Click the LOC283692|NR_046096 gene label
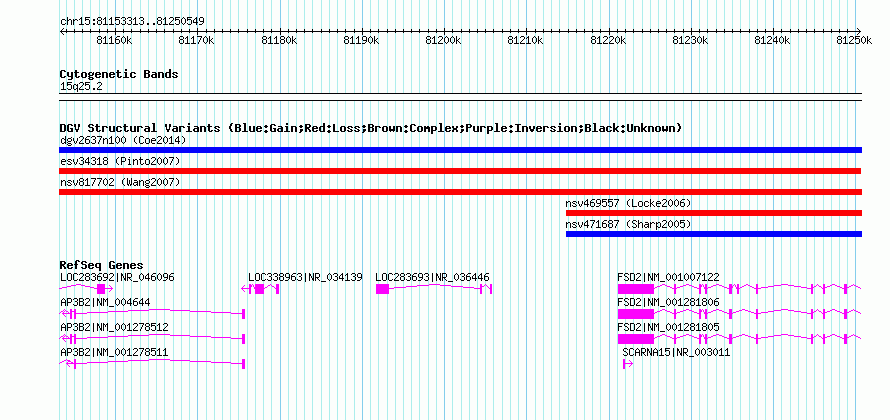Viewport: 890px width, 420px height. 117,277
